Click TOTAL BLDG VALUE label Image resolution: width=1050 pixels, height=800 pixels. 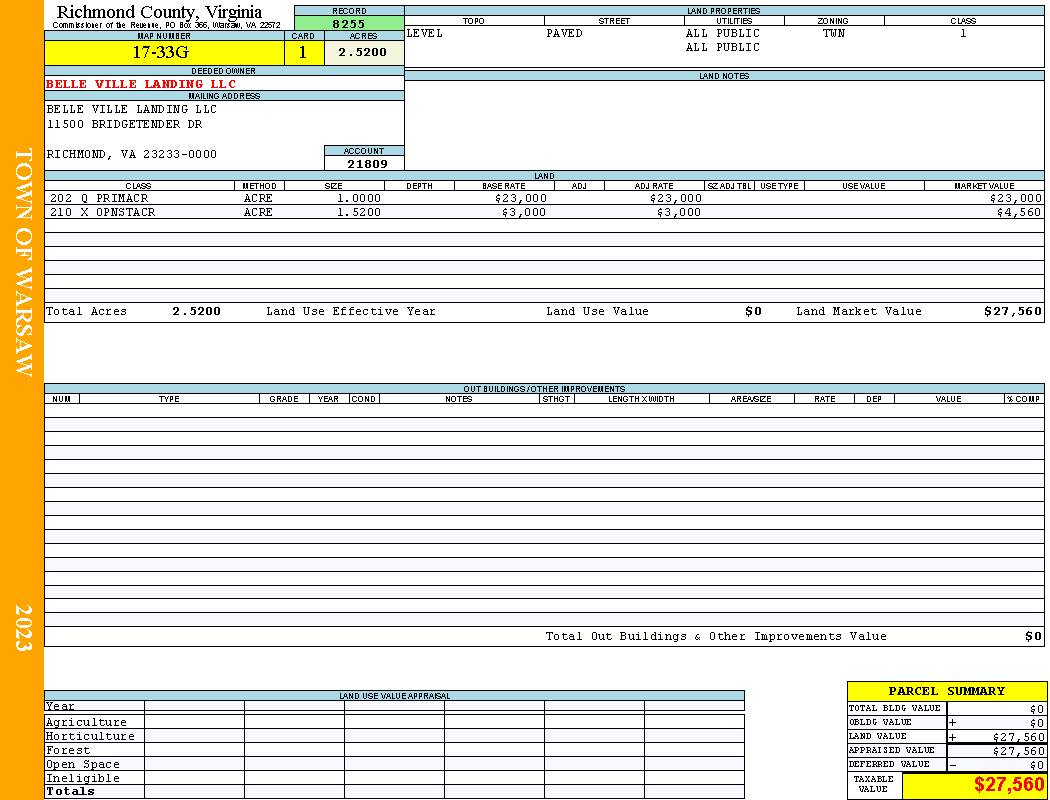[894, 708]
